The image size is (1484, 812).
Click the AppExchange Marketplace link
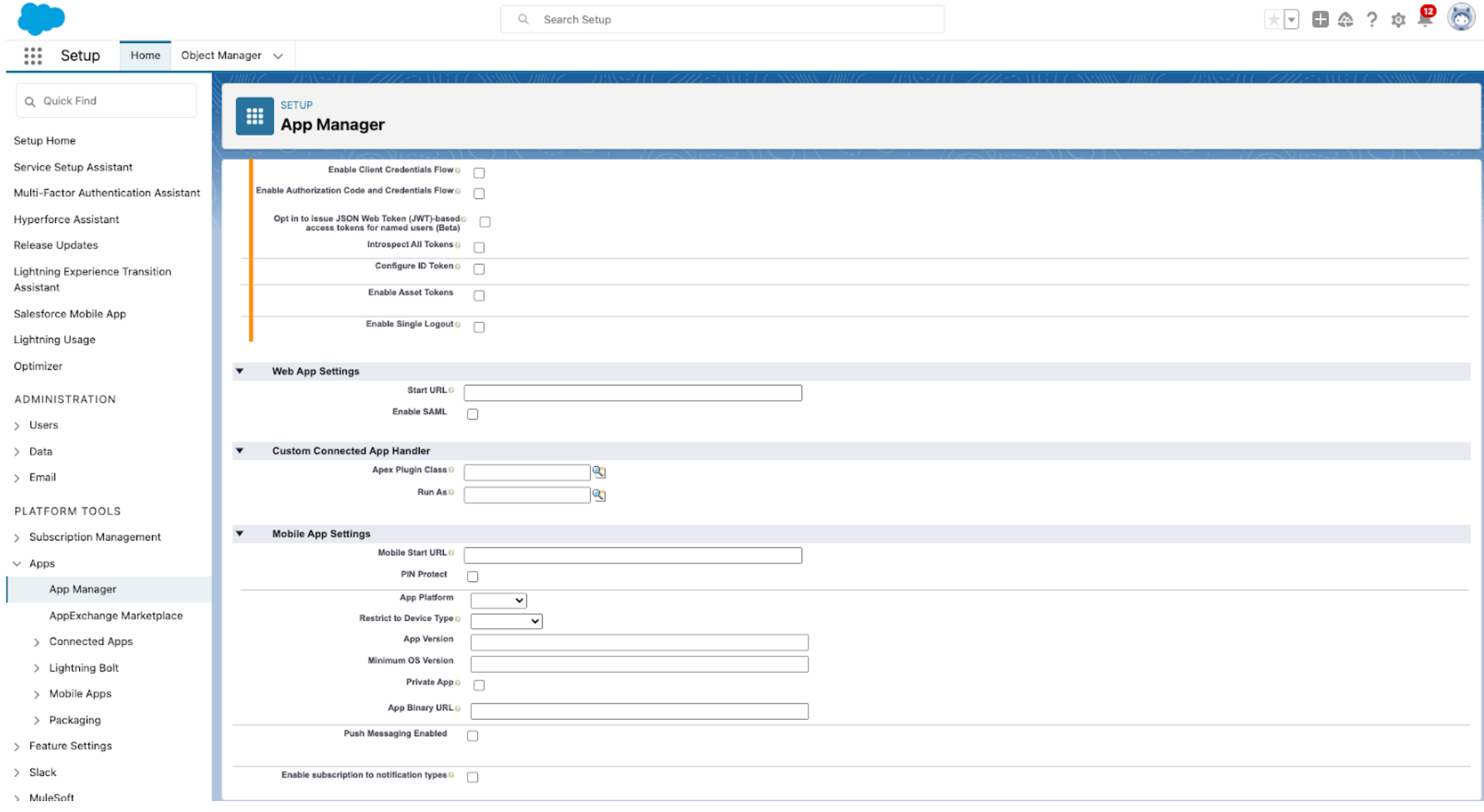tap(115, 615)
